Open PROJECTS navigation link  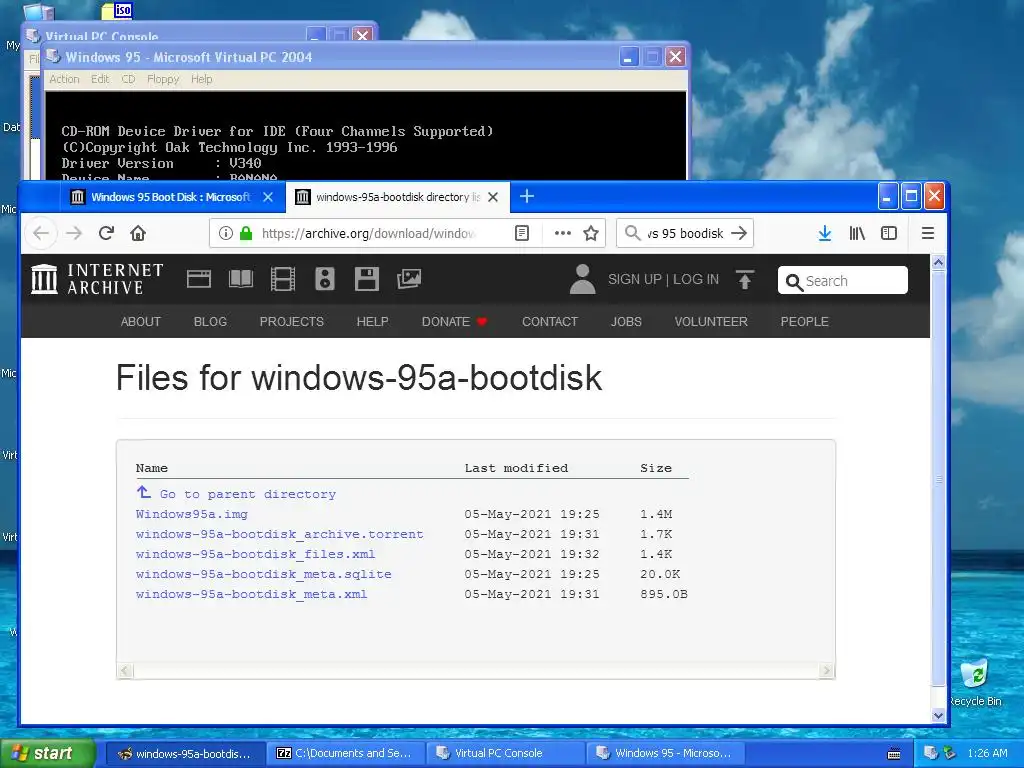click(291, 321)
